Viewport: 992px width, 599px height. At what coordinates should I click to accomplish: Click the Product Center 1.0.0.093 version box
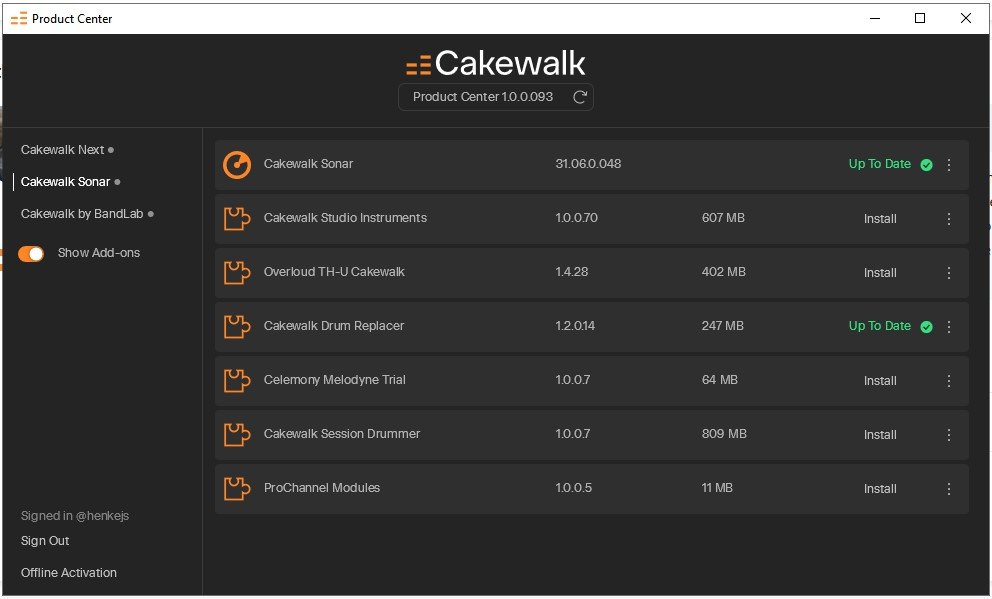(x=495, y=97)
